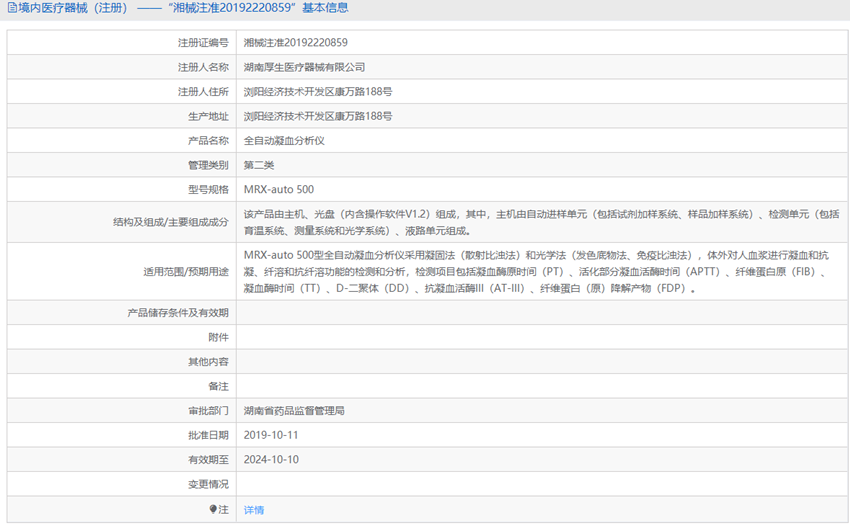Screen dimensions: 850x525
Task: Select registration number 湘械注准20192220859 value
Action: tap(296, 43)
